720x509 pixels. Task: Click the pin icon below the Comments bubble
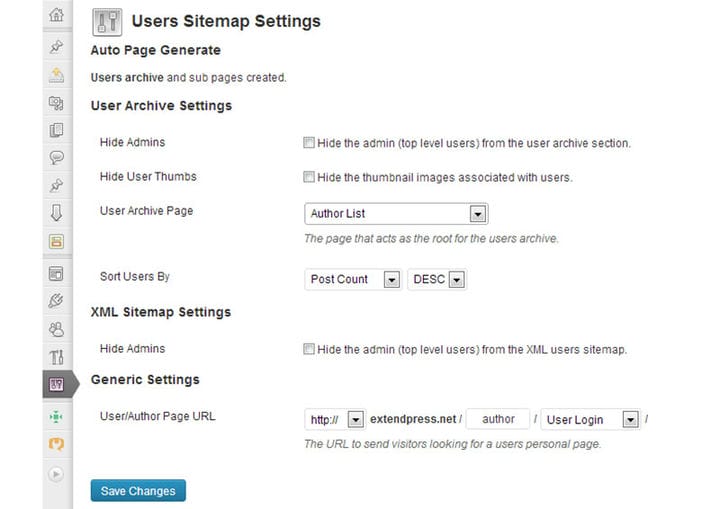pos(56,185)
